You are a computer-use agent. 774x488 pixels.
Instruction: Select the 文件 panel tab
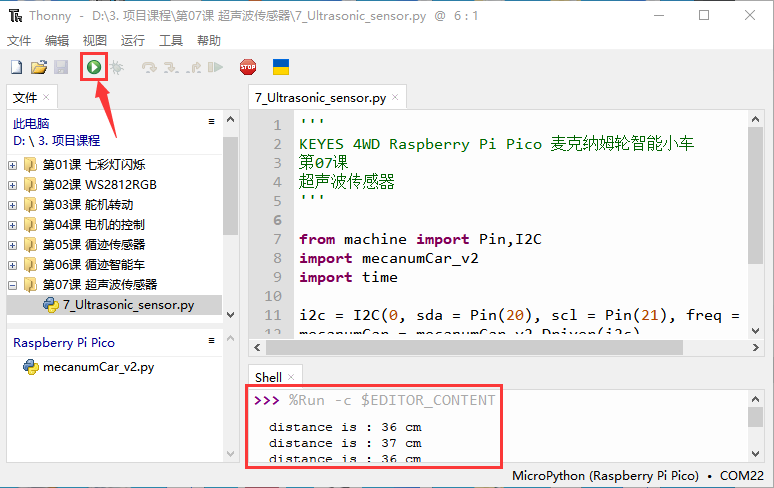(25, 97)
